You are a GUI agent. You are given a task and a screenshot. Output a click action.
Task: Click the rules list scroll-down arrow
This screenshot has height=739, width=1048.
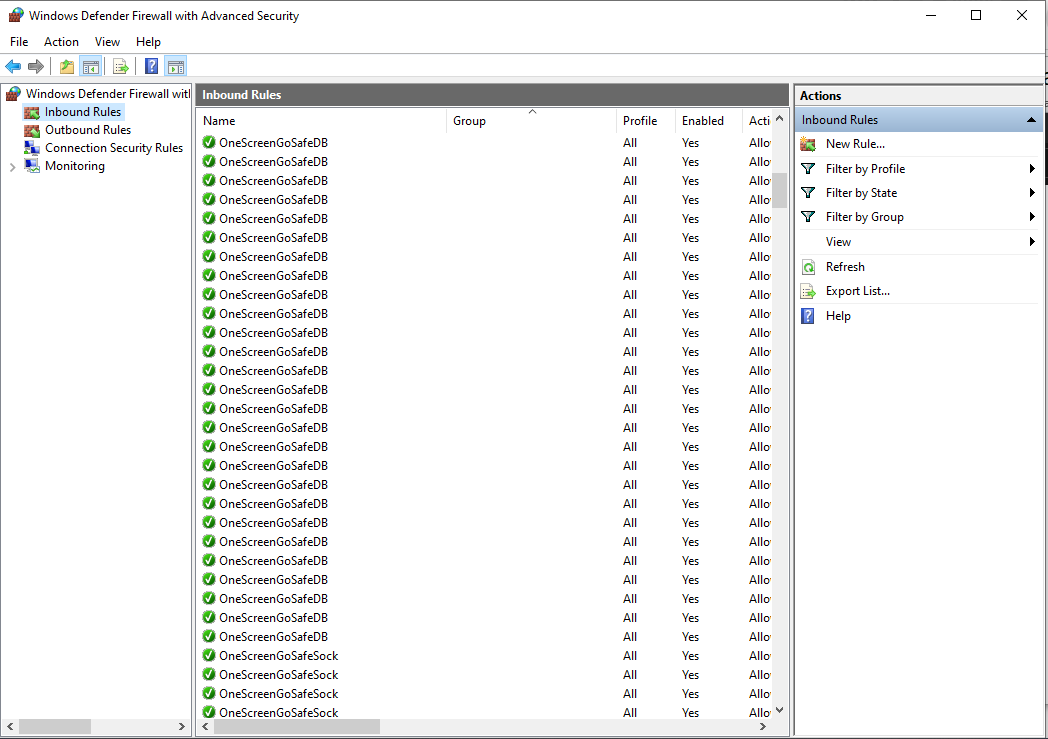click(x=779, y=710)
